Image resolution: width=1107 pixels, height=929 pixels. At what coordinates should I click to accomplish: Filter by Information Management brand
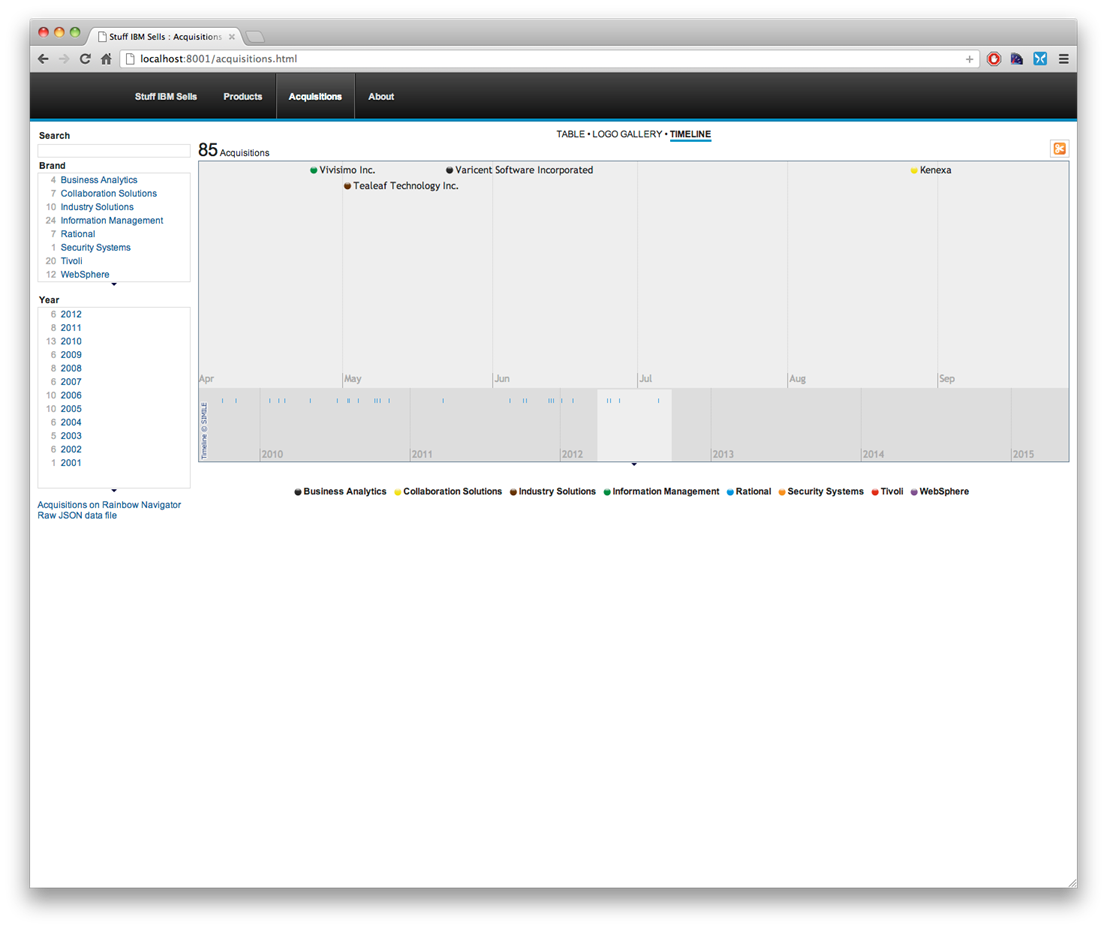click(112, 220)
